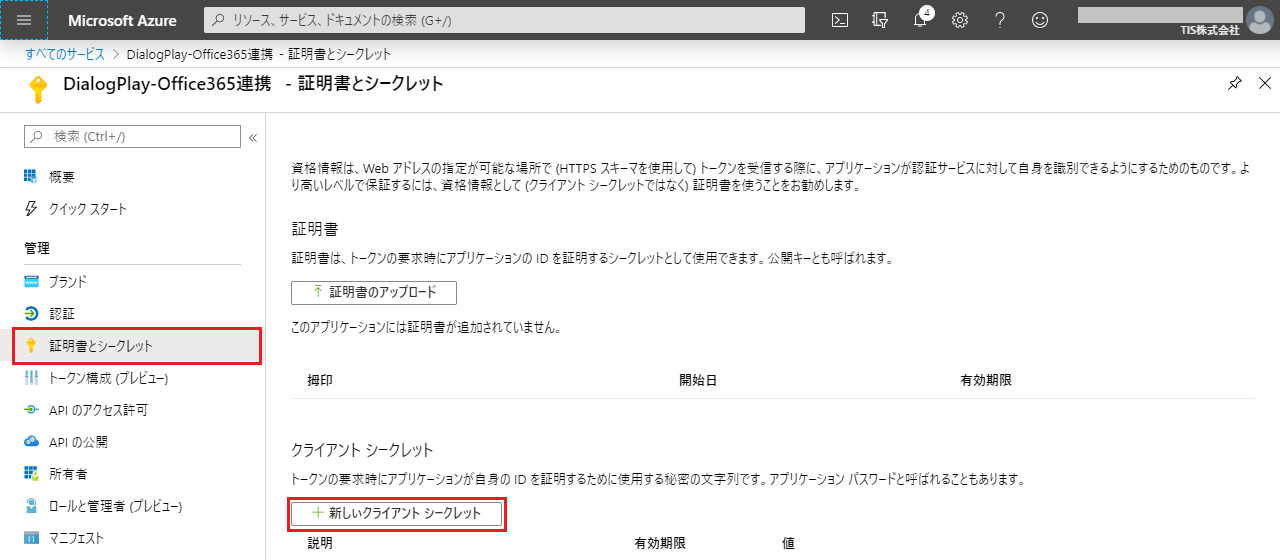Collapse the sidebar with double chevron
Image resolution: width=1280 pixels, height=560 pixels.
point(253,137)
